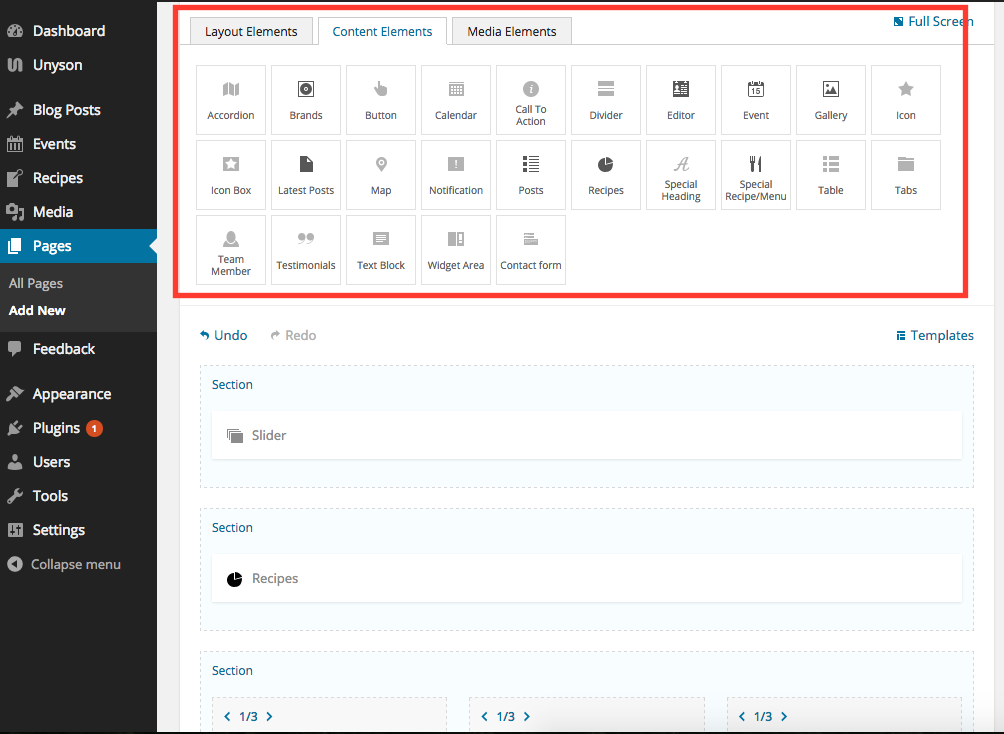
Task: Add the Notification element
Action: point(456,175)
